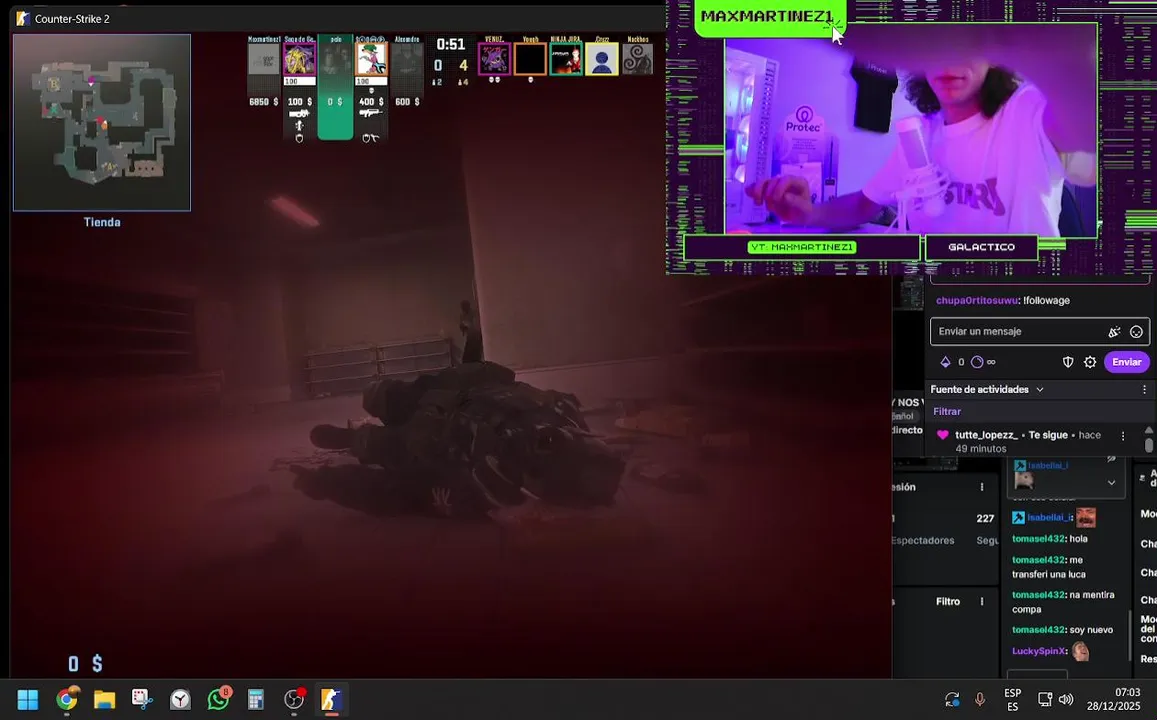Select NINJA JIRA player avatar
The width and height of the screenshot is (1157, 720).
click(x=565, y=59)
